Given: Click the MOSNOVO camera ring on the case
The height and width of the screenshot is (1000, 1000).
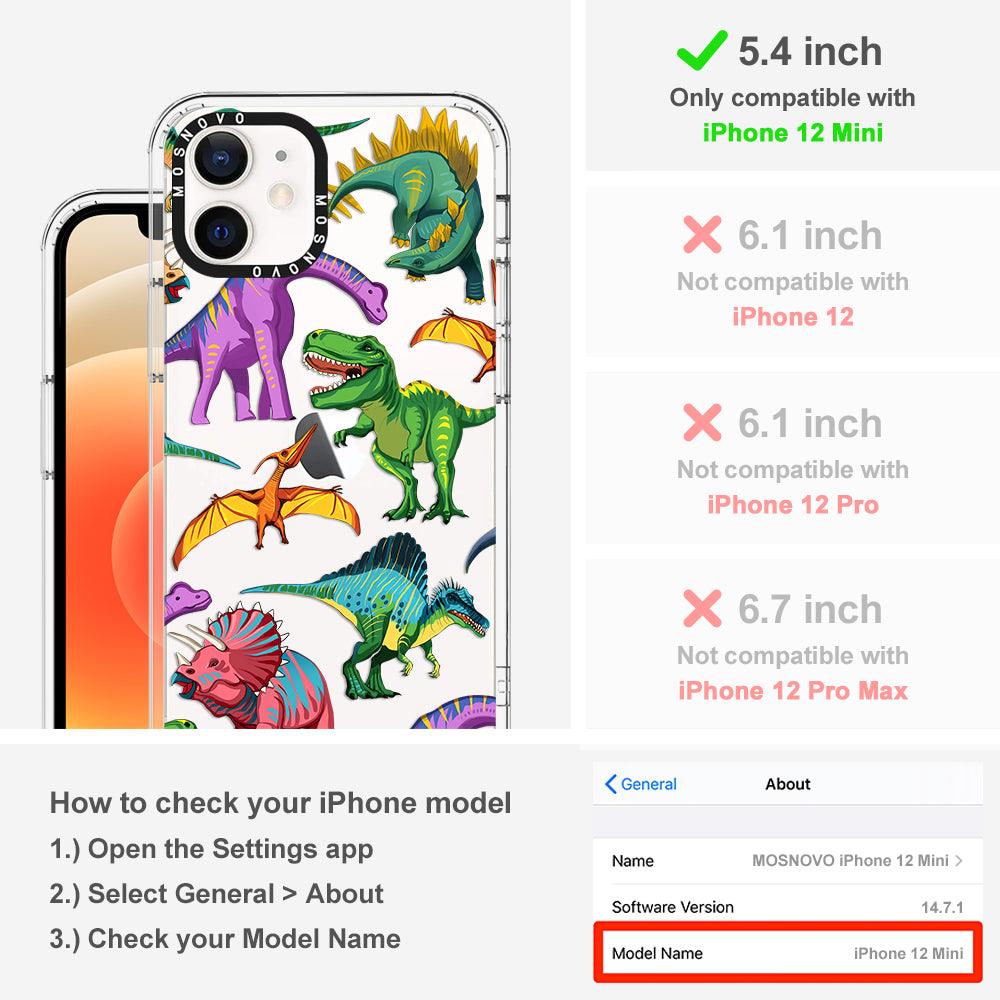Looking at the screenshot, I should click(249, 195).
